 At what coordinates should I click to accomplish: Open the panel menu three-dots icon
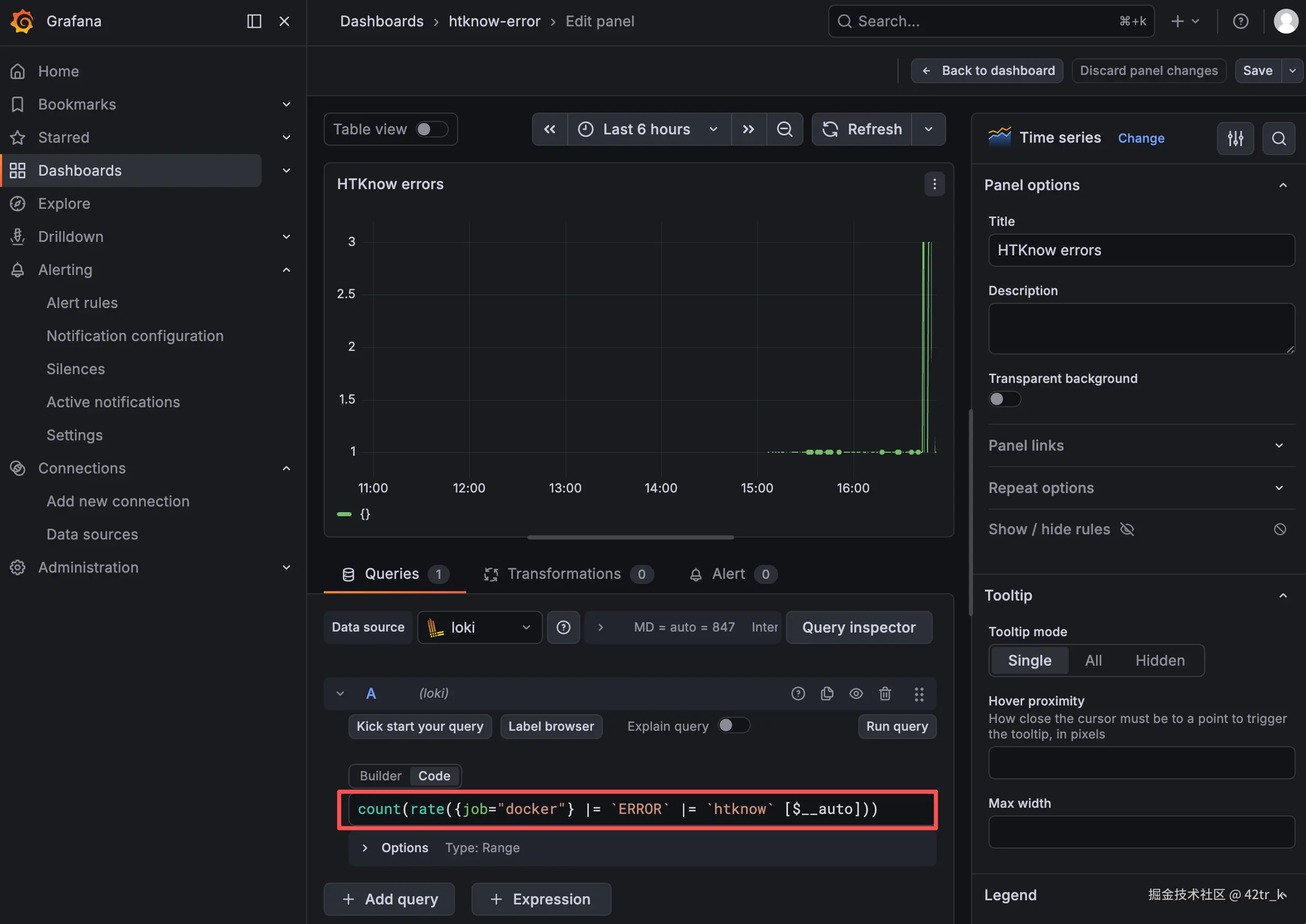pos(934,184)
